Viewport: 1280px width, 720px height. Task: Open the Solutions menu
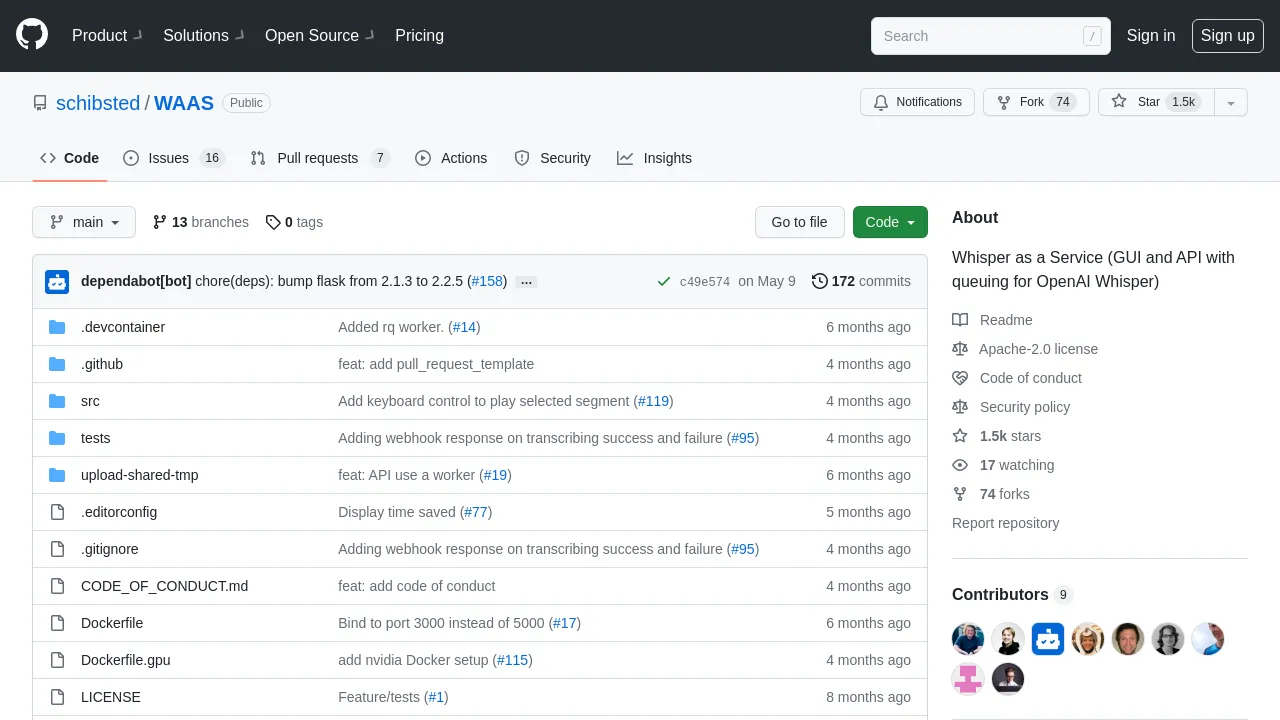pos(203,35)
